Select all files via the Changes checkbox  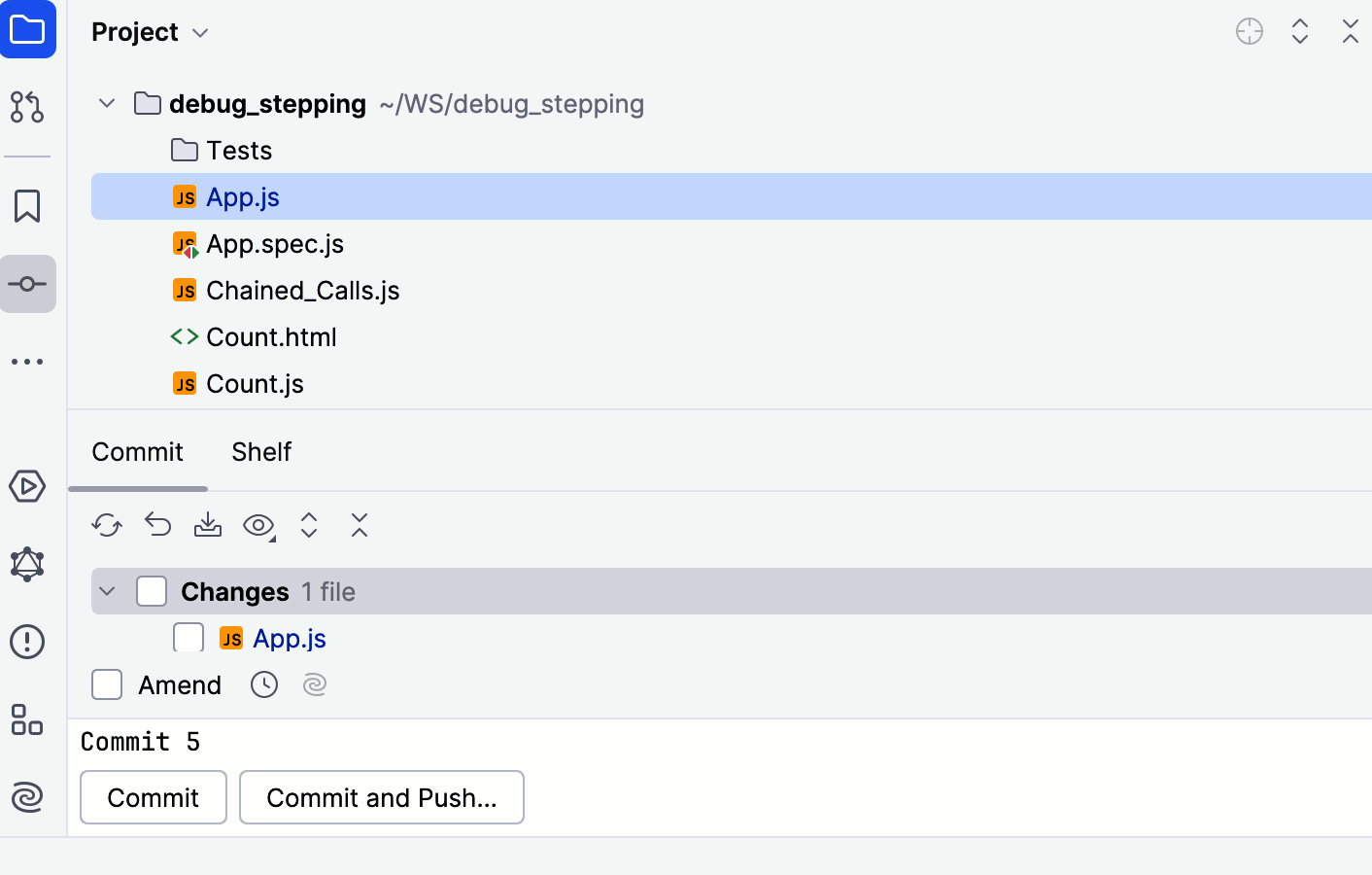[x=152, y=591]
